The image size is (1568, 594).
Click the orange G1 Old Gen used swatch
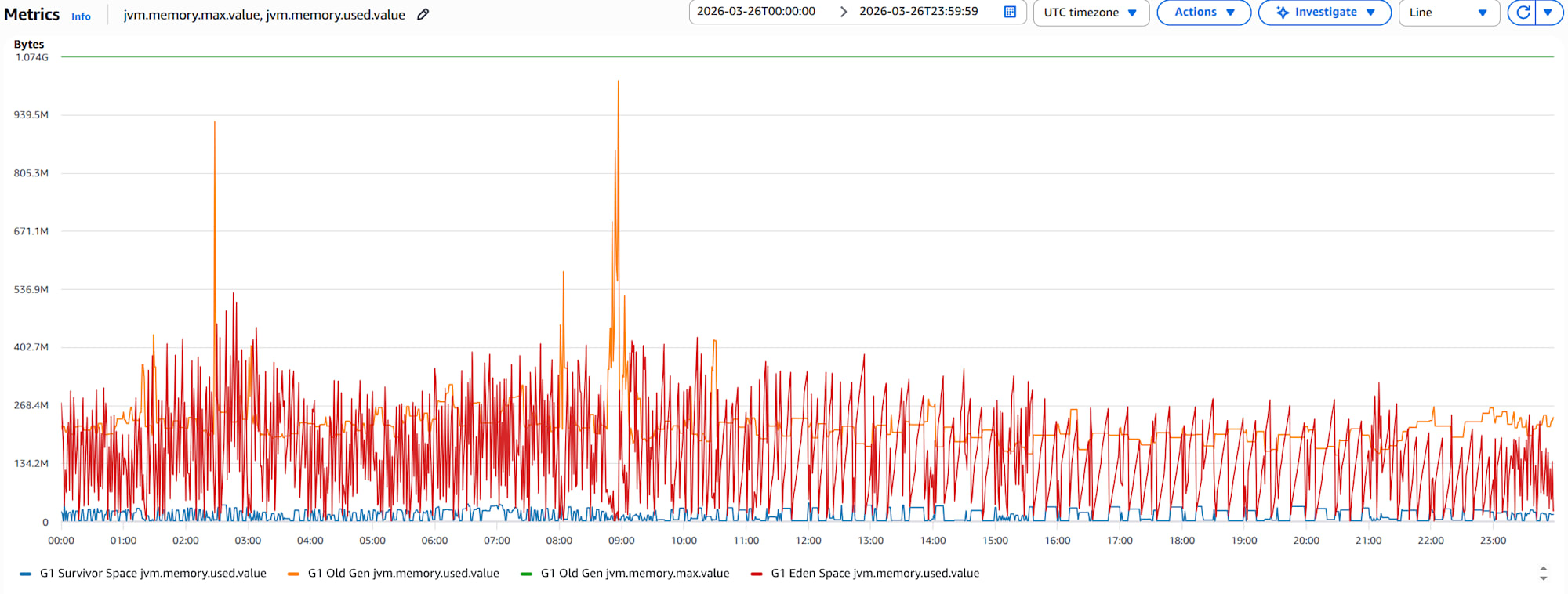pos(293,574)
